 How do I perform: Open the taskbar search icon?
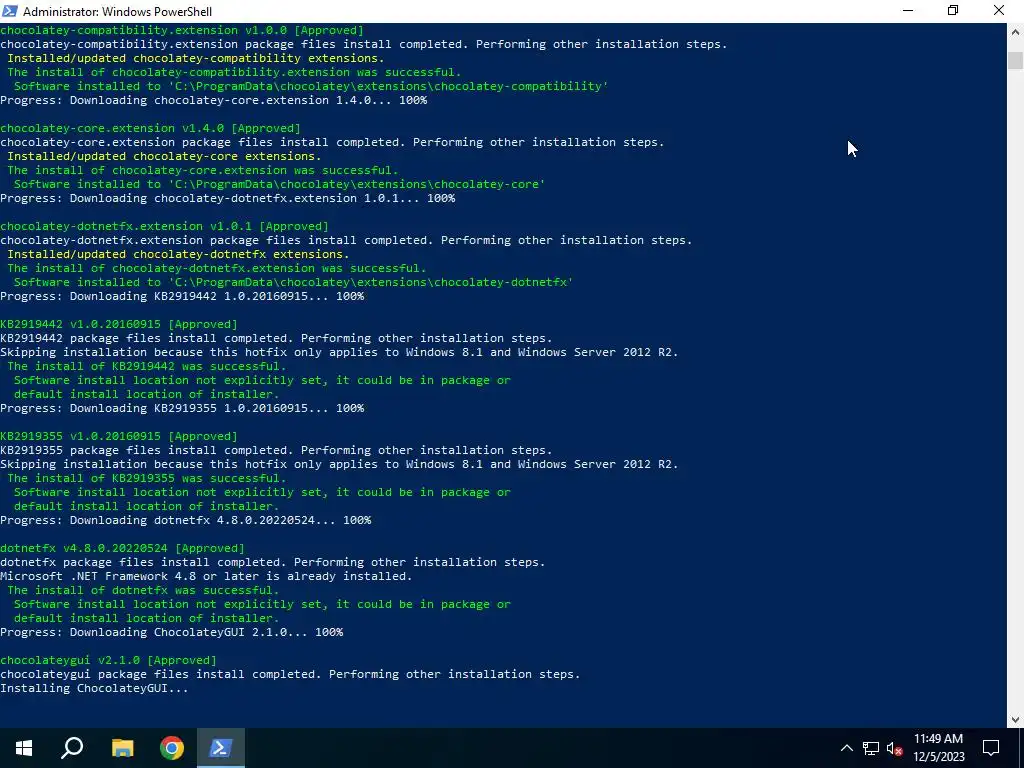click(72, 748)
